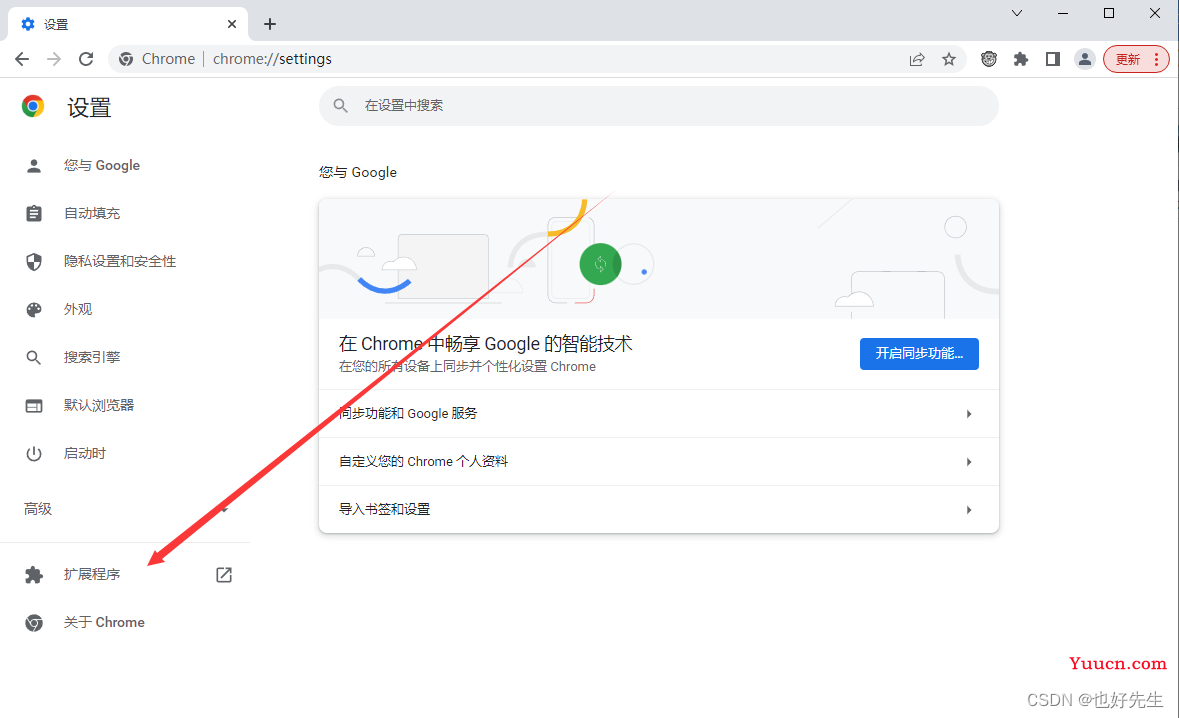Click the person icon for 您与 Google
Viewport: 1179px width, 718px height.
34,165
